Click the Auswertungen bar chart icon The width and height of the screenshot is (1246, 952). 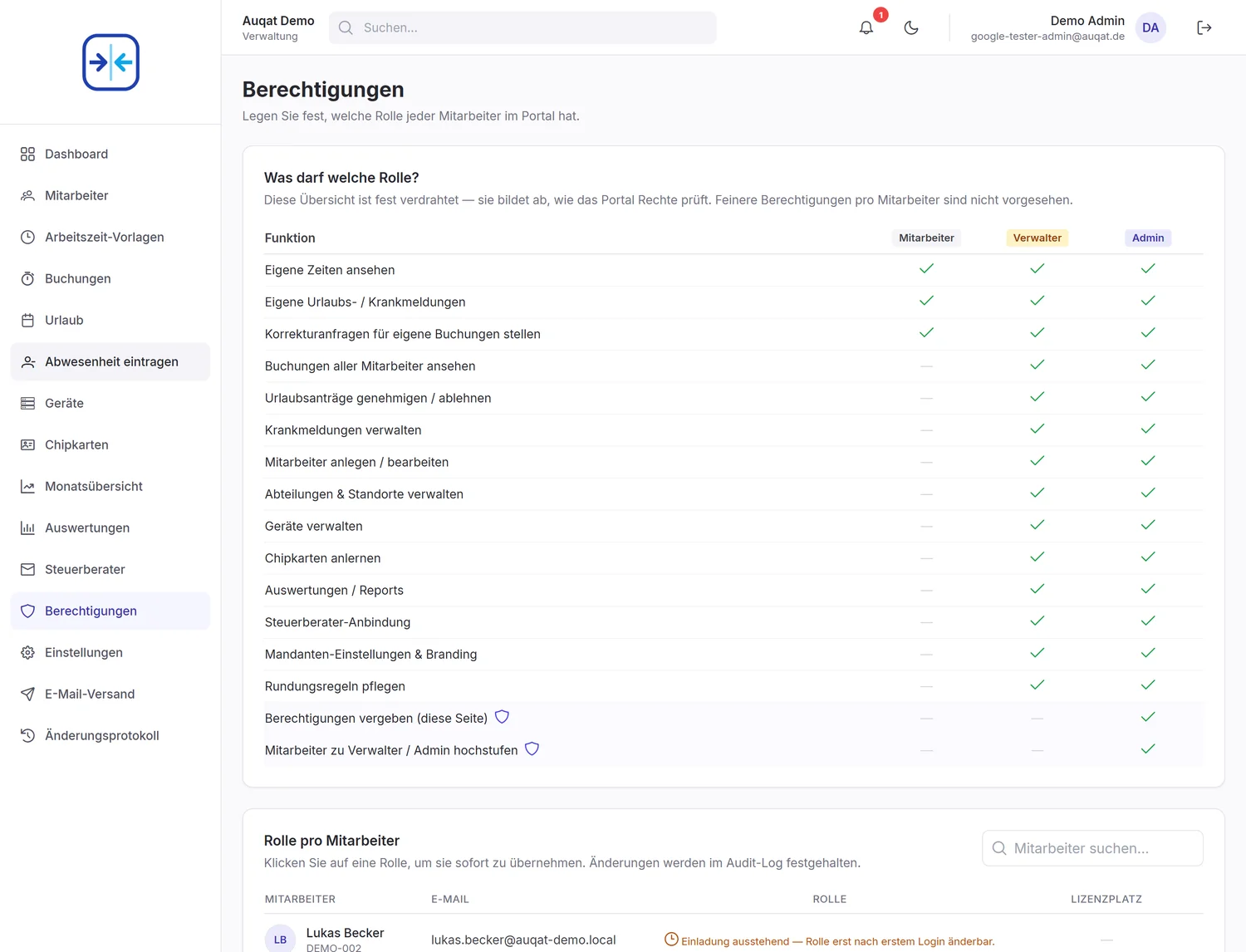coord(27,528)
